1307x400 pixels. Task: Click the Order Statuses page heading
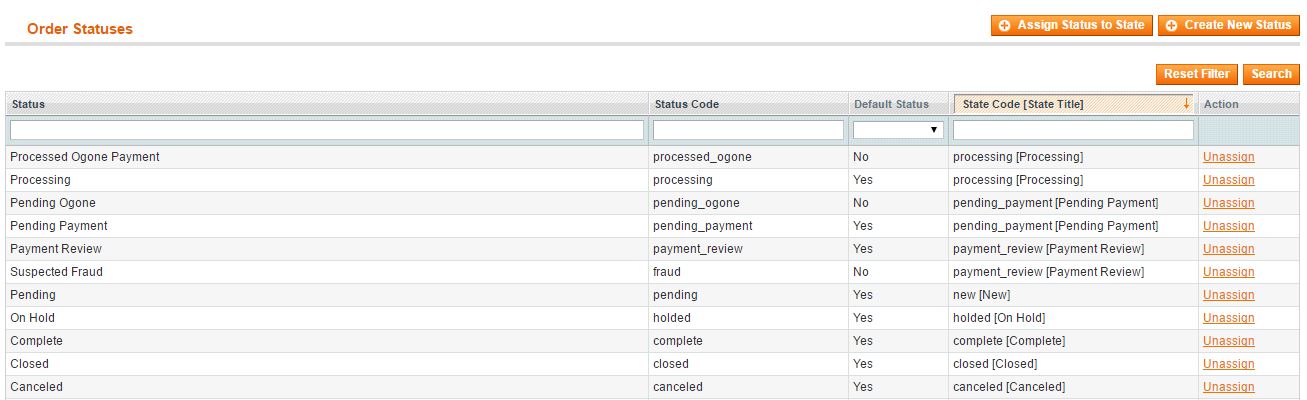pos(80,29)
